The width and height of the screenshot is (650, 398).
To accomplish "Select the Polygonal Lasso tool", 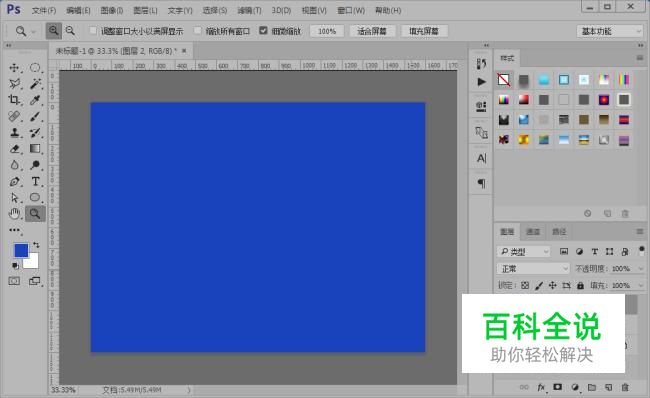I will click(x=15, y=84).
